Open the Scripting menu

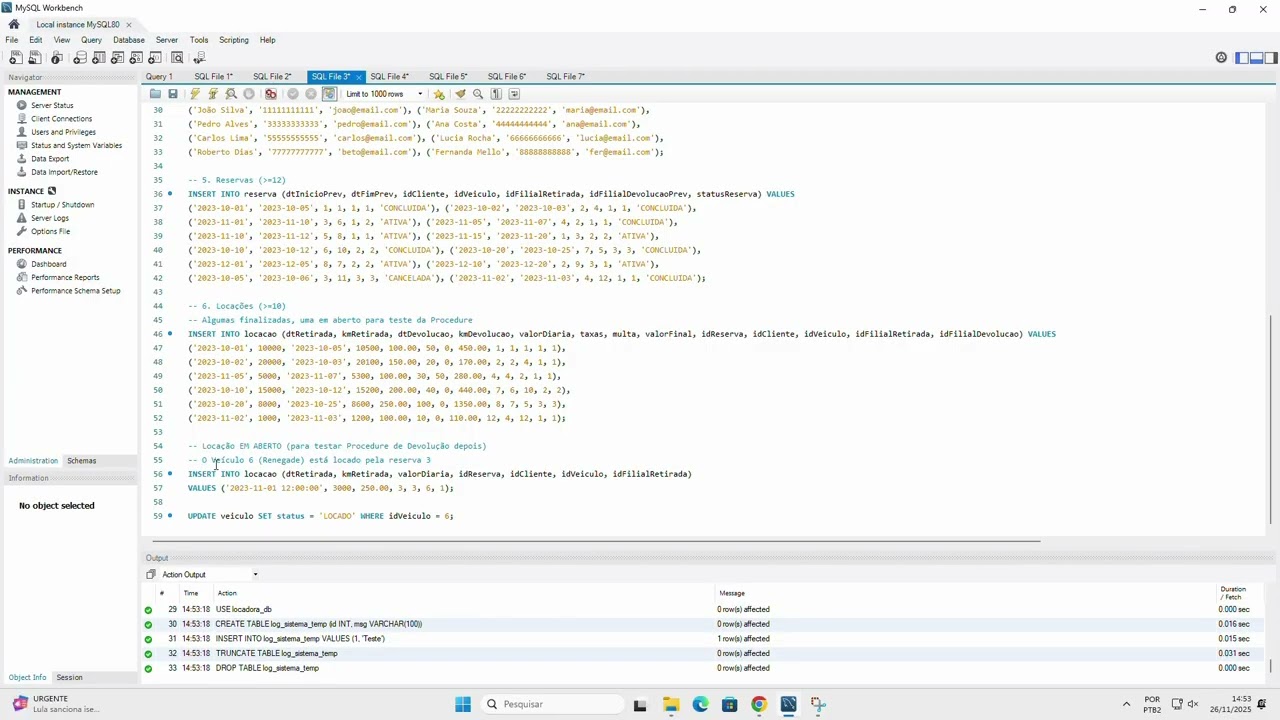pos(234,40)
